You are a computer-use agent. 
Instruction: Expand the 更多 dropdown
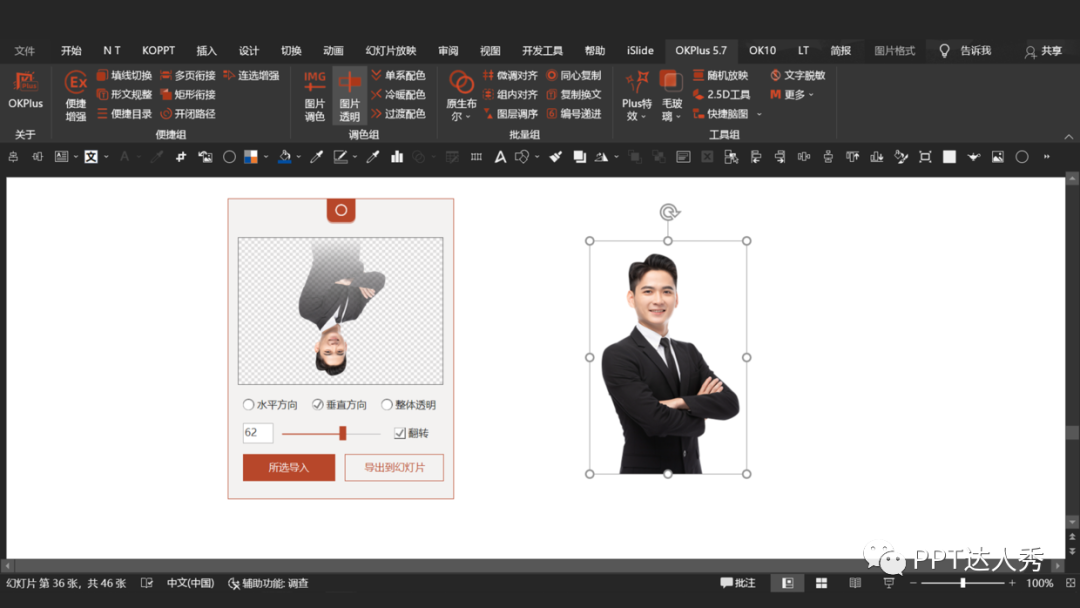point(811,95)
